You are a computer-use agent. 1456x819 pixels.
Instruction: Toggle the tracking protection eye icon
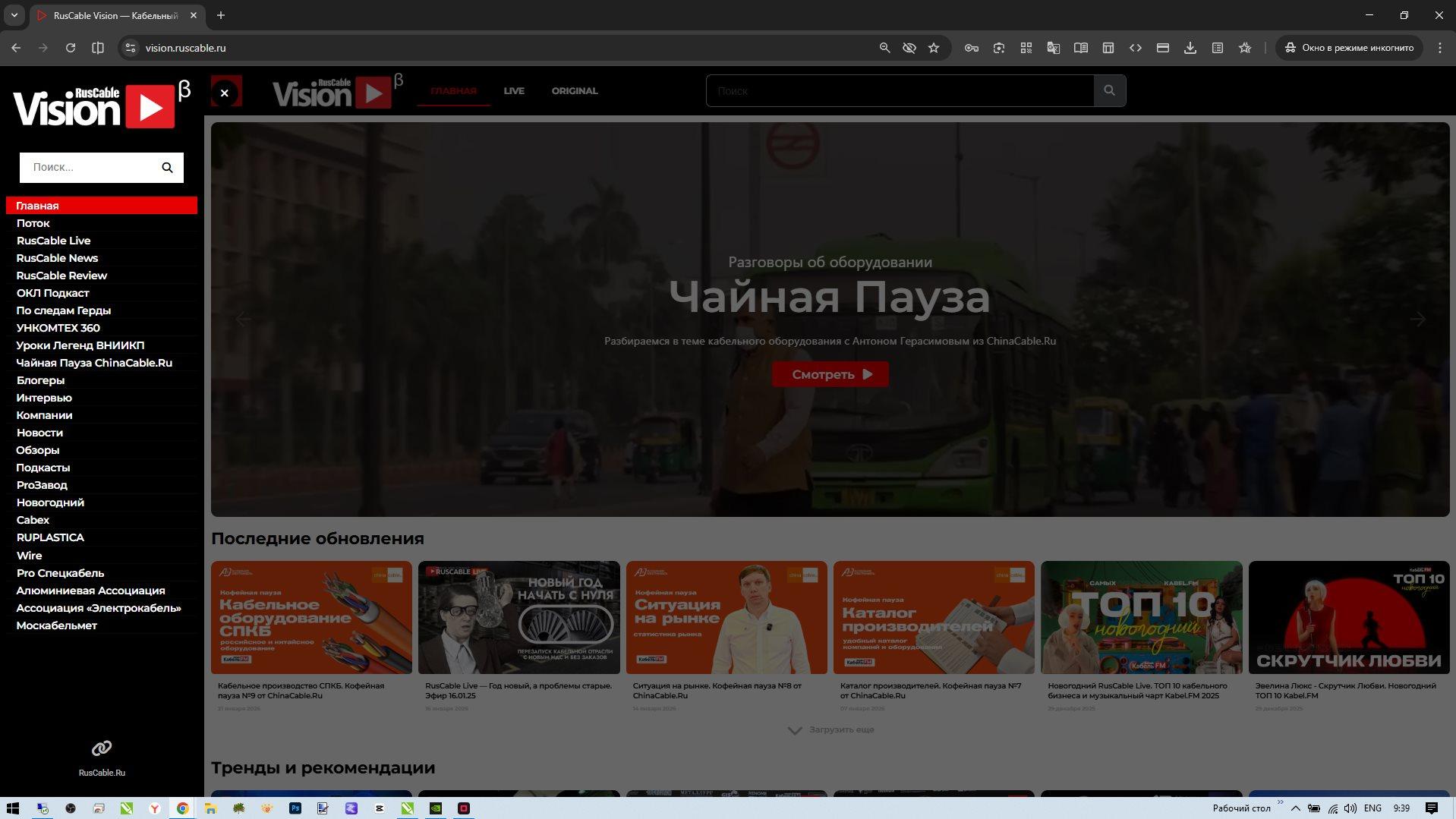click(x=909, y=48)
